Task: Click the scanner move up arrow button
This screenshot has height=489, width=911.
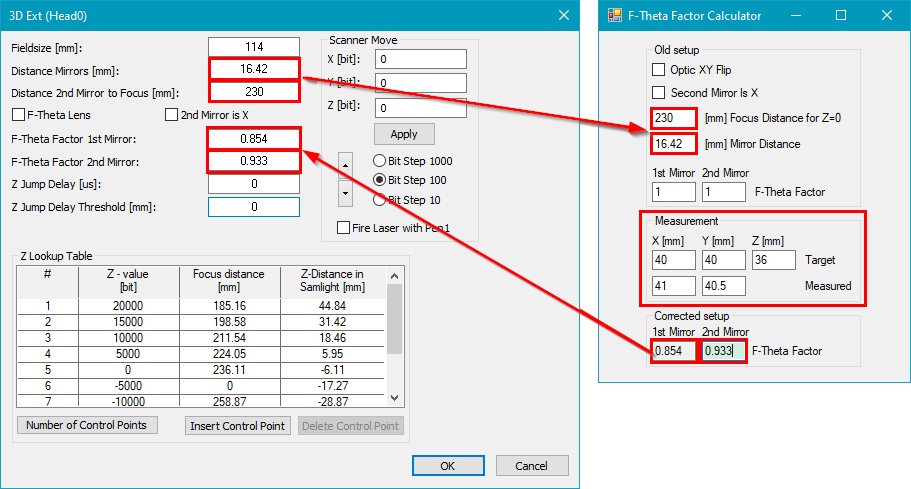Action: pyautogui.click(x=346, y=164)
